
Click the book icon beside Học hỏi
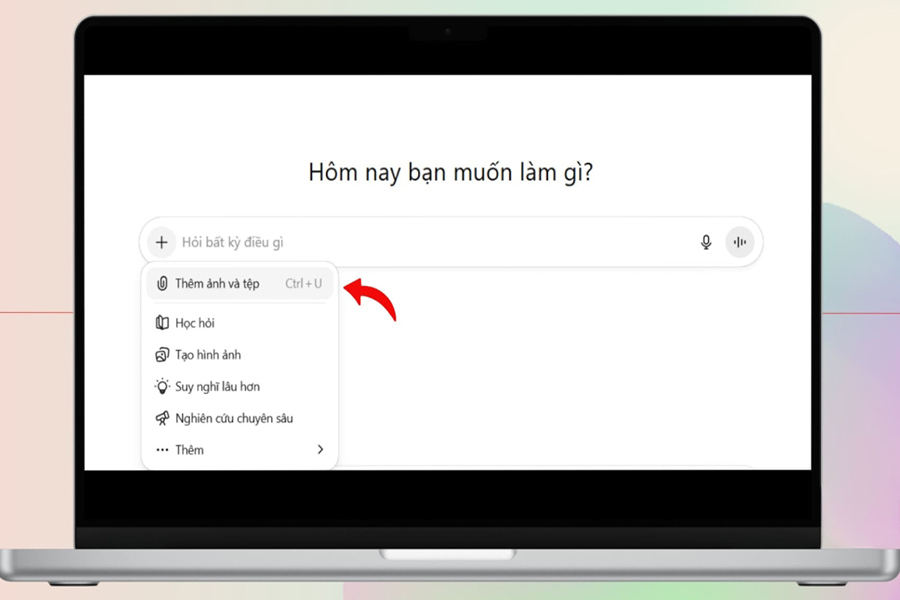162,323
